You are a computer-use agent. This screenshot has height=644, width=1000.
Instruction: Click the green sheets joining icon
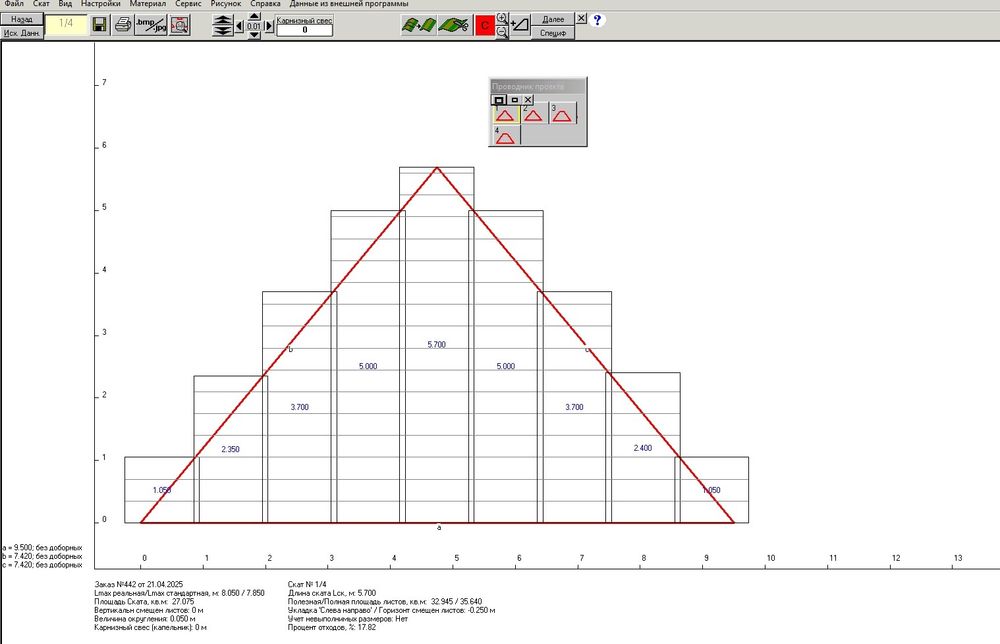(419, 25)
